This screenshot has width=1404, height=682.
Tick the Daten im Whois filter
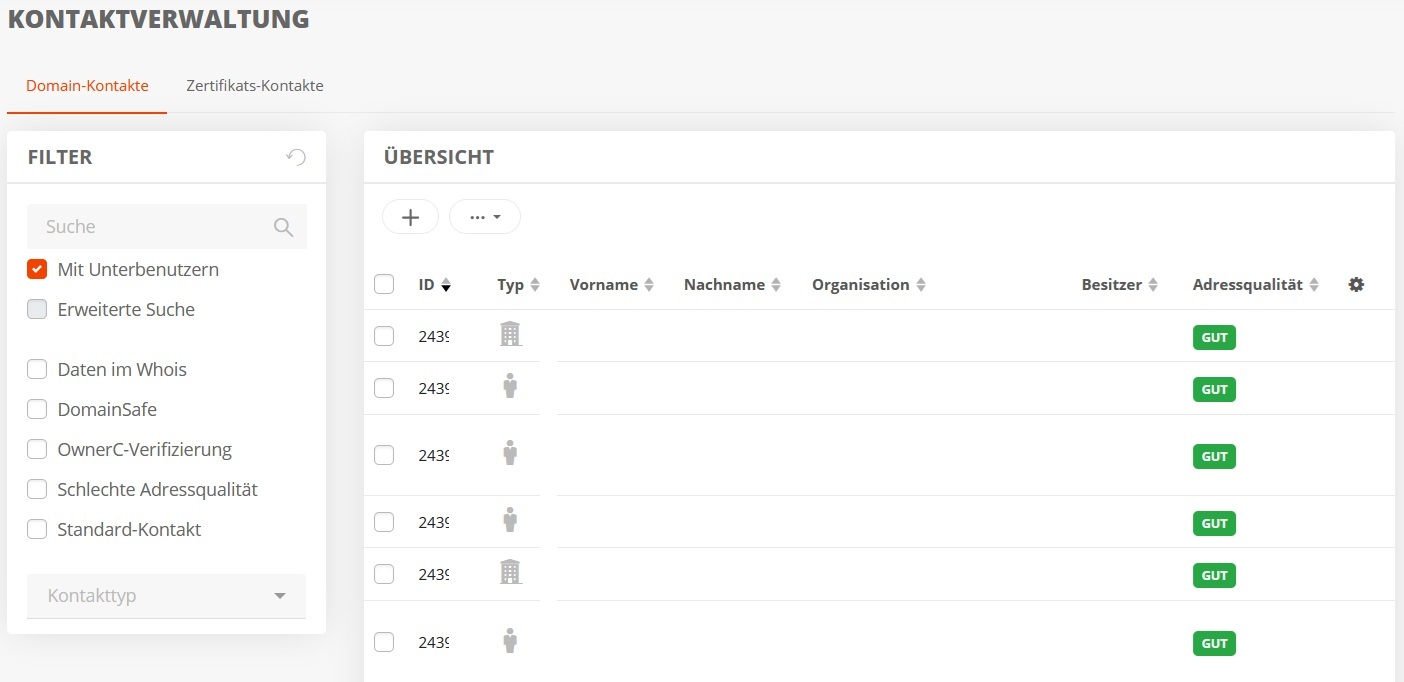point(37,369)
